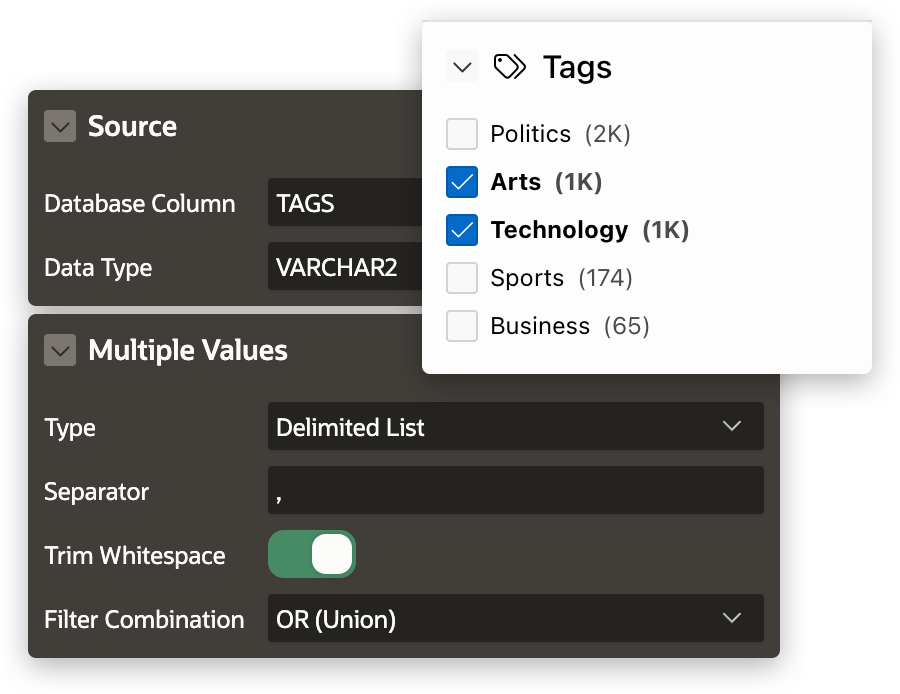Viewport: 900px width, 694px height.
Task: Click the tag icon beside Tags
Action: pos(510,67)
